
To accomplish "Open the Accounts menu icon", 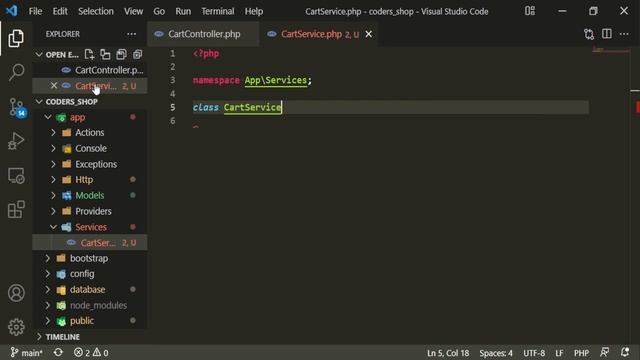I will pos(16,293).
